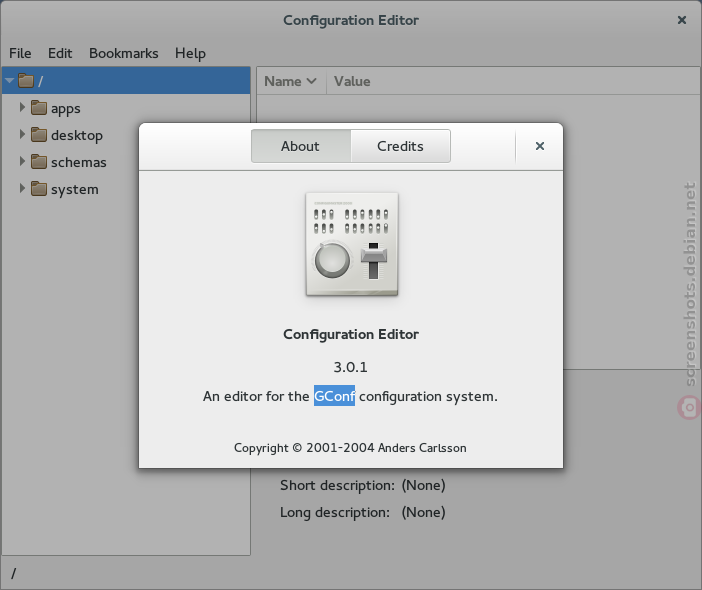Image resolution: width=702 pixels, height=590 pixels.
Task: Sort by the Name column
Action: click(291, 81)
